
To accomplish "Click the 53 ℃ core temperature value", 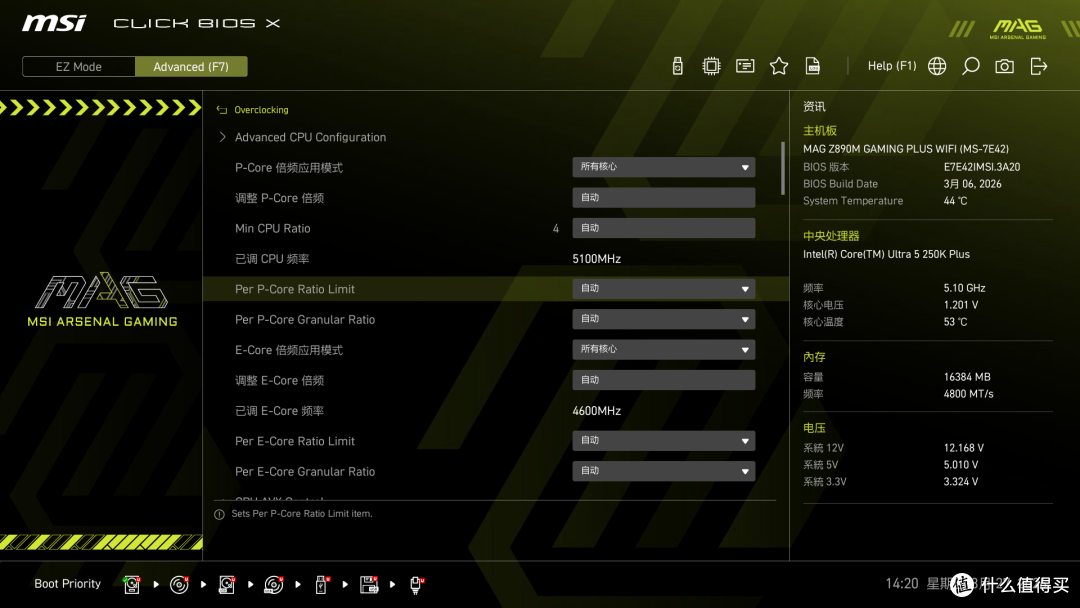I will [955, 322].
